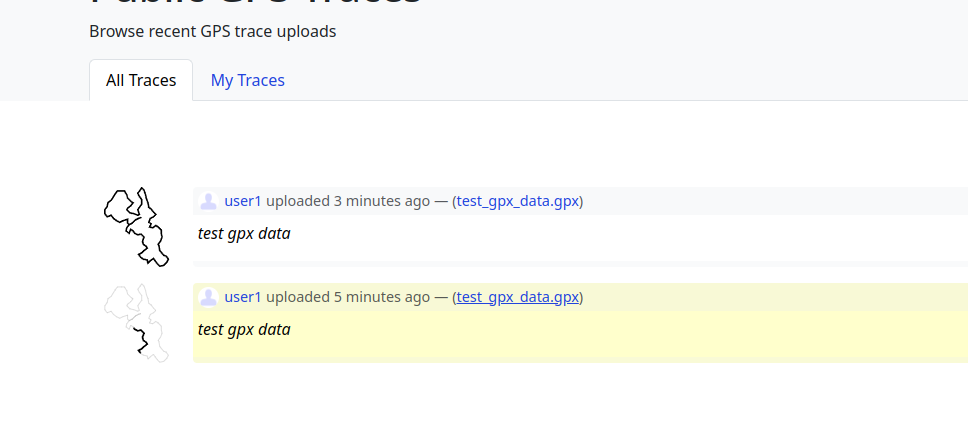
Task: Click the description in the yellow highlighted trace
Action: pyautogui.click(x=244, y=329)
